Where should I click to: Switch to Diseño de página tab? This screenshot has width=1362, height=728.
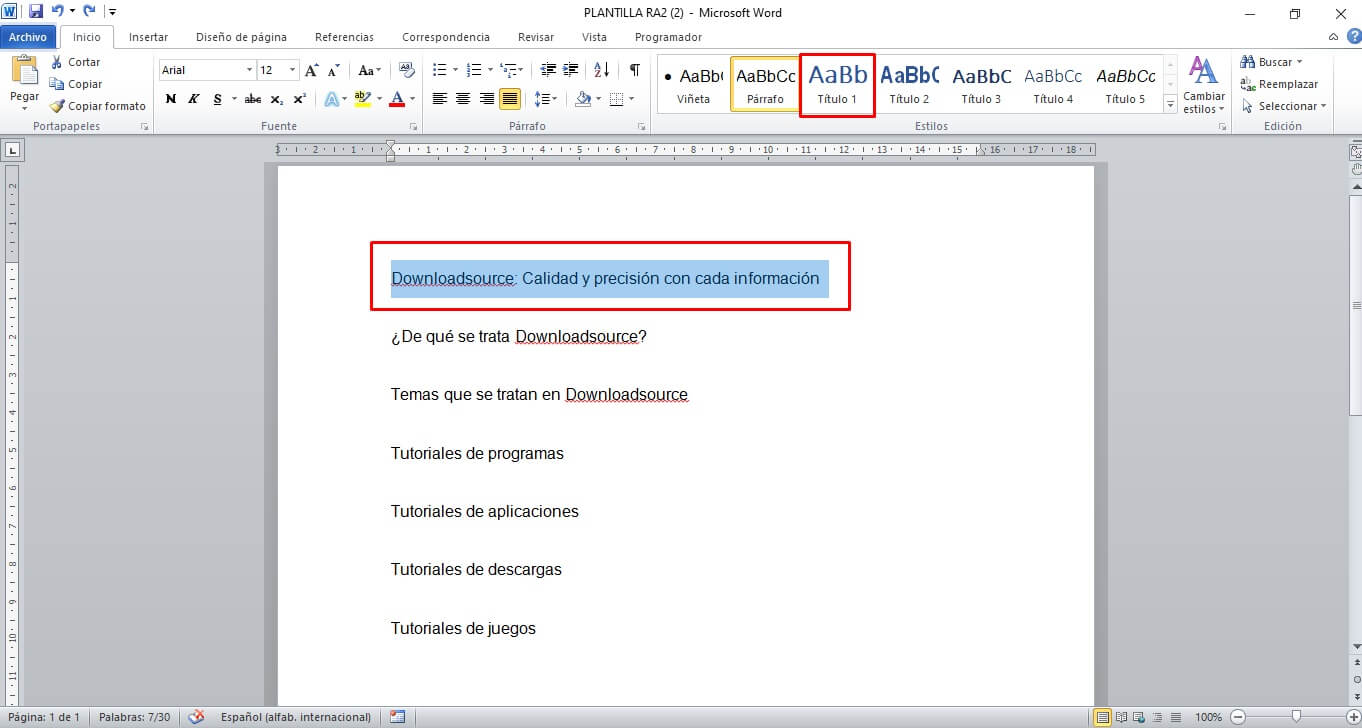point(241,37)
